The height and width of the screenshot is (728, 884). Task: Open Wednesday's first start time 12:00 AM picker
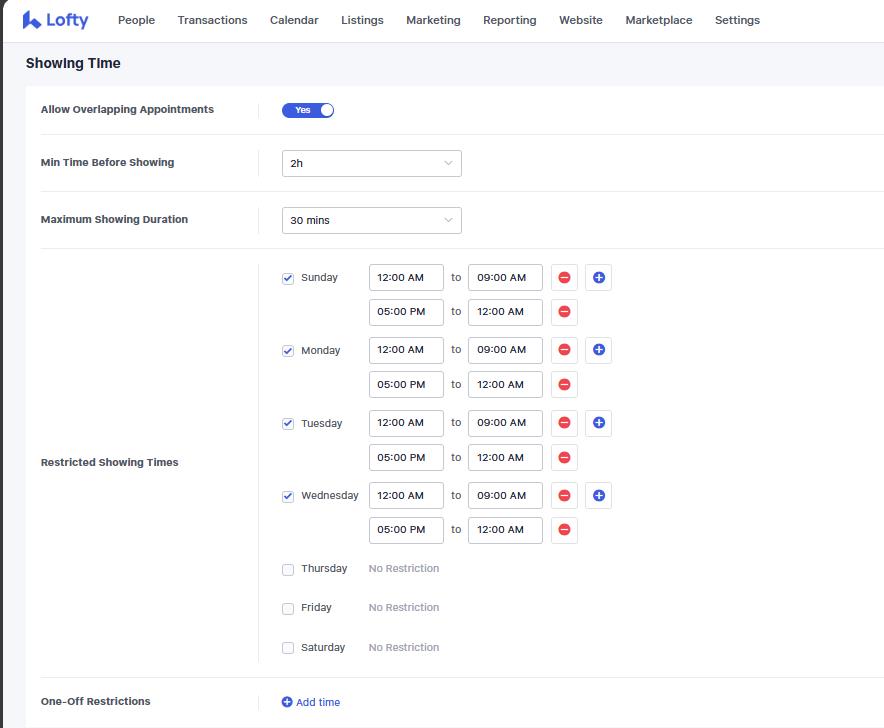pos(406,496)
